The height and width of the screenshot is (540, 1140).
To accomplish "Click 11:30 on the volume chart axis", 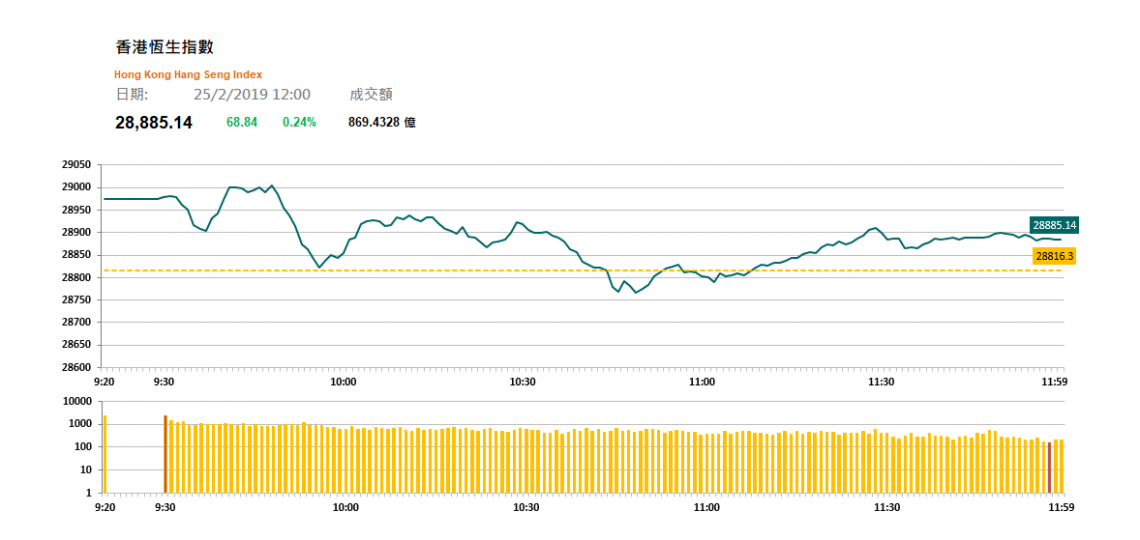I will pyautogui.click(x=886, y=507).
